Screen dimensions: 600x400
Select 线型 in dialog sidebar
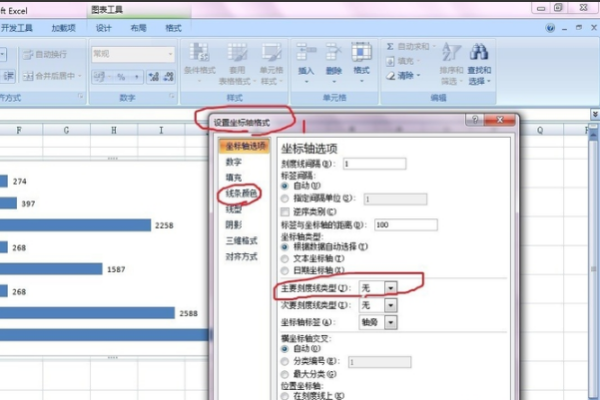[x=234, y=209]
